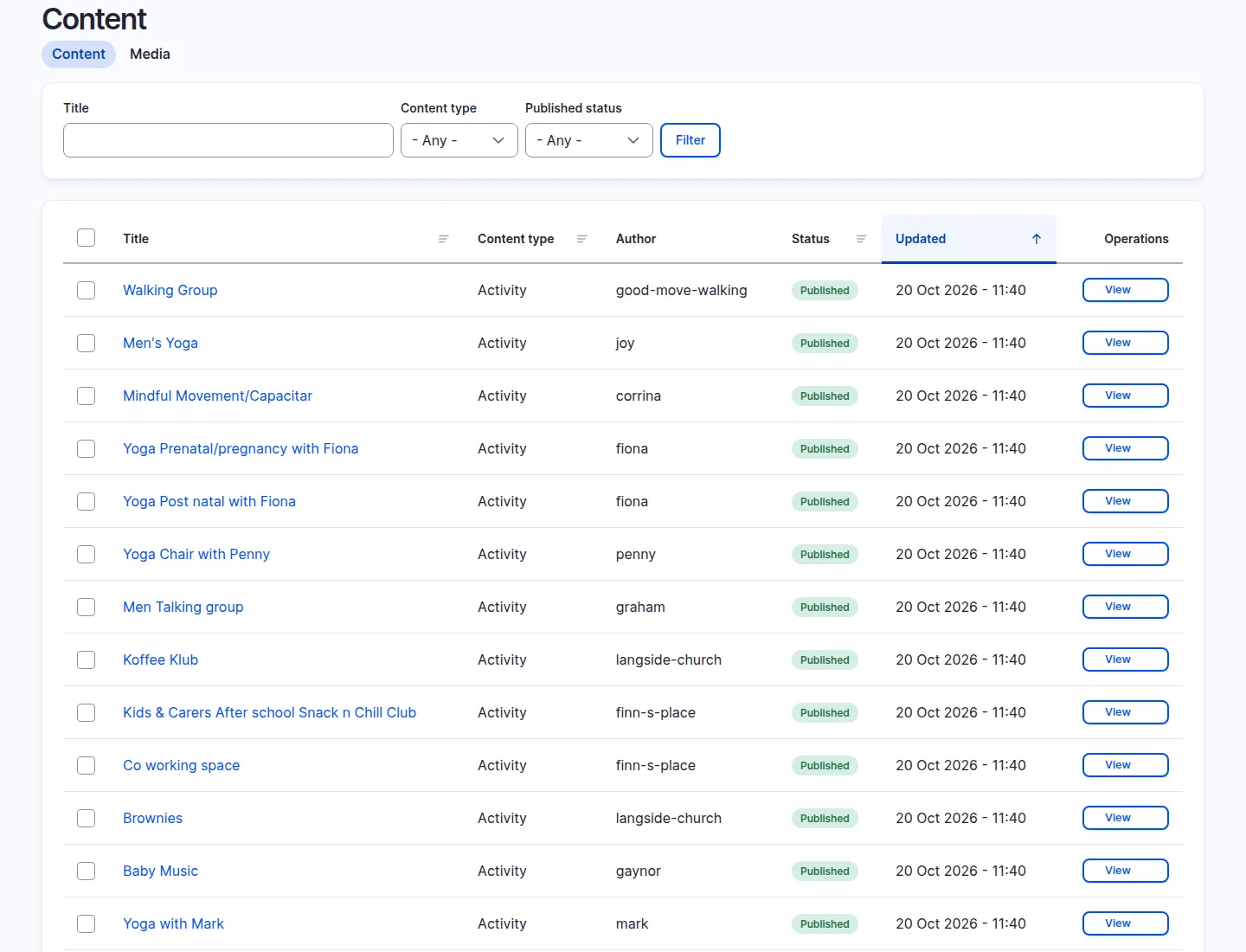Focus the Title filter text field

click(228, 140)
